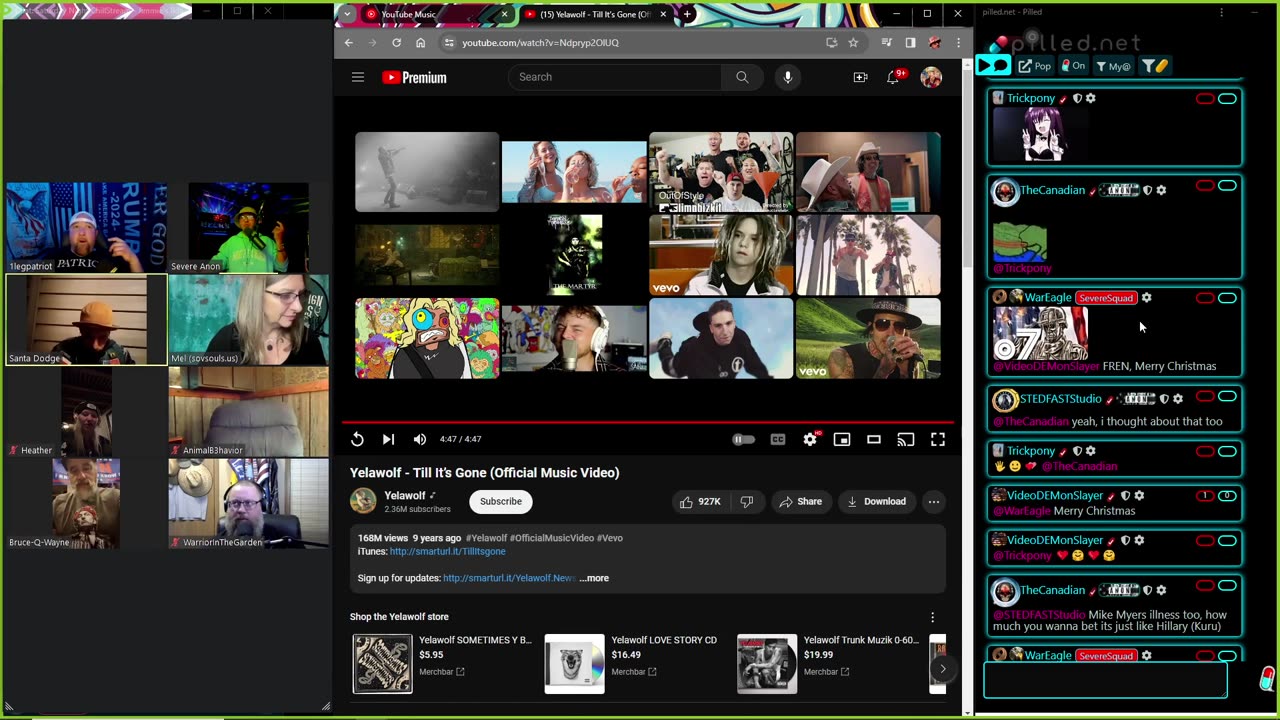This screenshot has width=1280, height=720.
Task: Open the Chrome three-dot menu
Action: pyautogui.click(x=958, y=43)
